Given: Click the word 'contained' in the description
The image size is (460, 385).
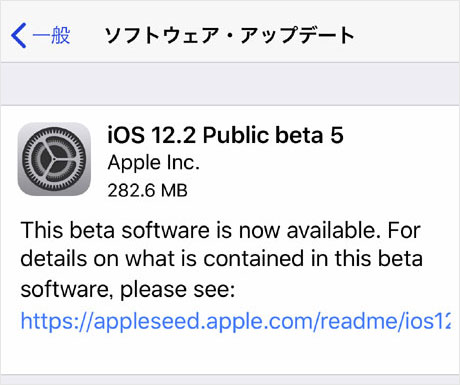Looking at the screenshot, I should pyautogui.click(x=255, y=259).
